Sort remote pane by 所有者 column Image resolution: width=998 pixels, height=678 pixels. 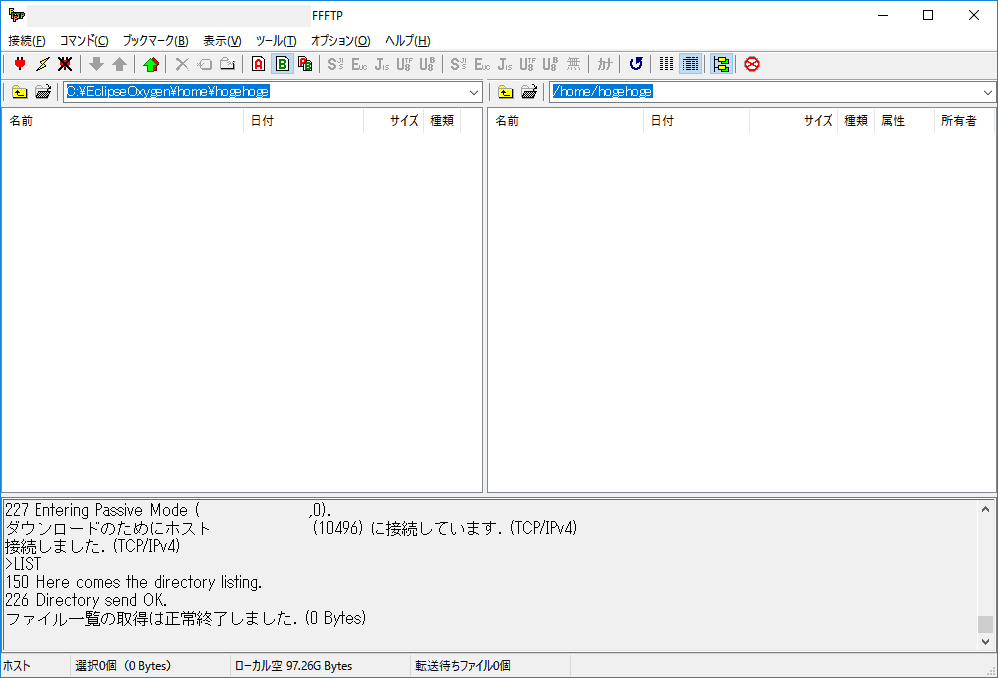pyautogui.click(x=964, y=121)
